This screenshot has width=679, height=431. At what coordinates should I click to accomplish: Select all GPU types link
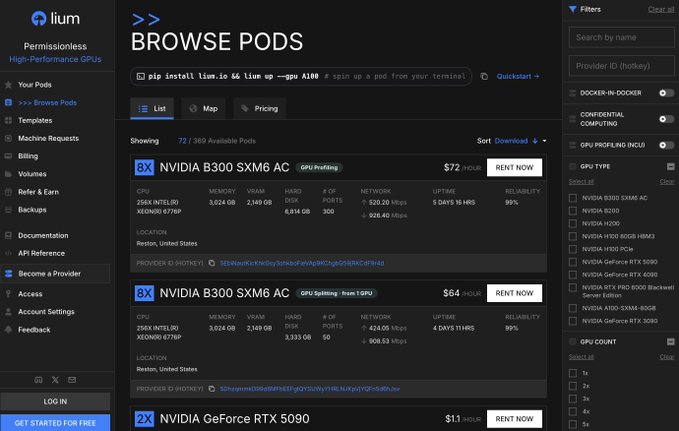click(x=581, y=181)
